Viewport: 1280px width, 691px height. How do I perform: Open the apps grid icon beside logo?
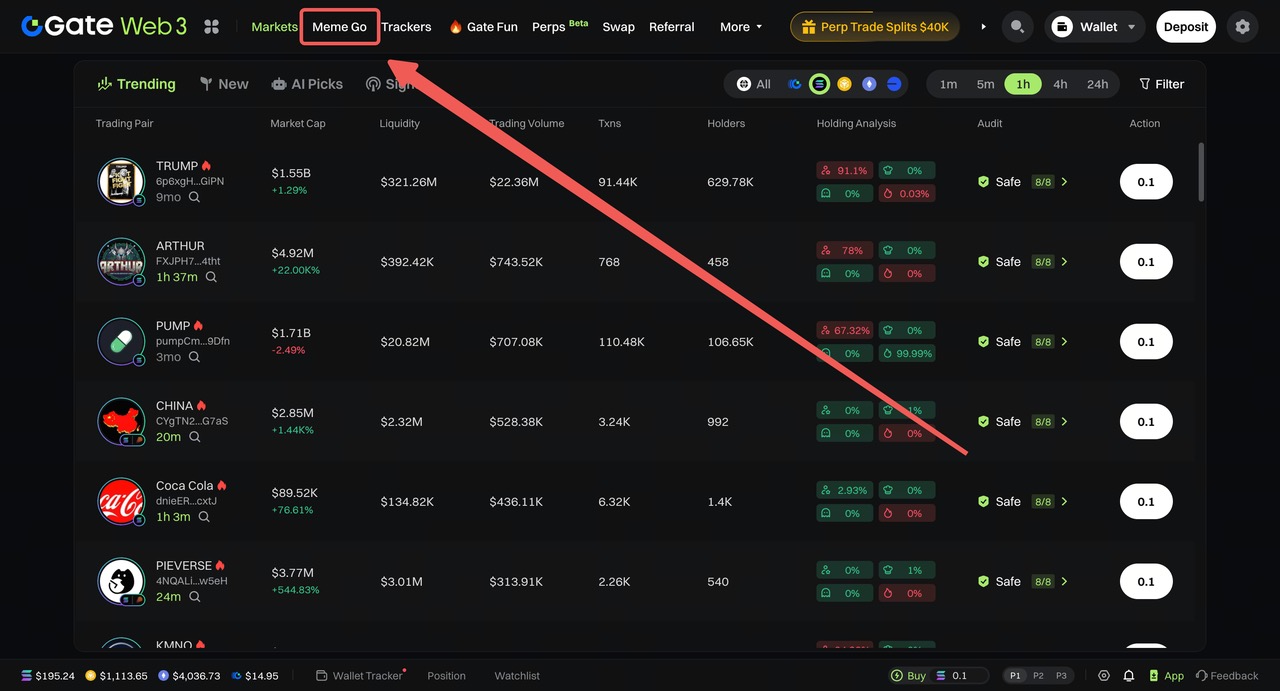(x=211, y=27)
